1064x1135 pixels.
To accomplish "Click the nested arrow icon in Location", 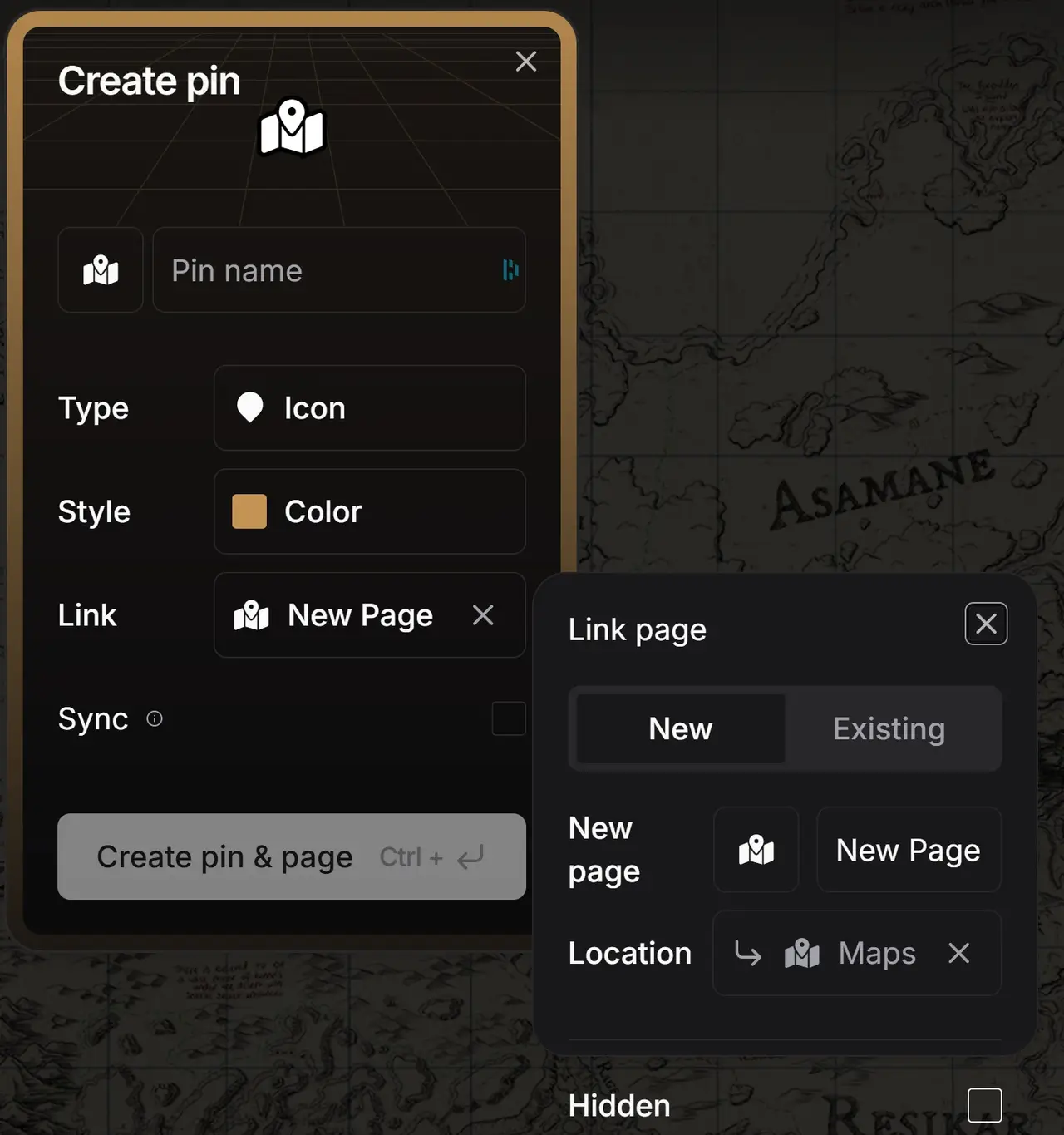I will [748, 953].
